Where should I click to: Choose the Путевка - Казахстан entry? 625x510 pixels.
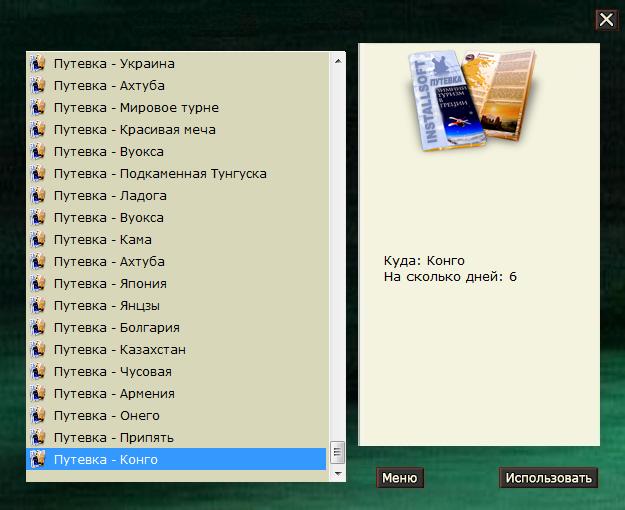[120, 350]
